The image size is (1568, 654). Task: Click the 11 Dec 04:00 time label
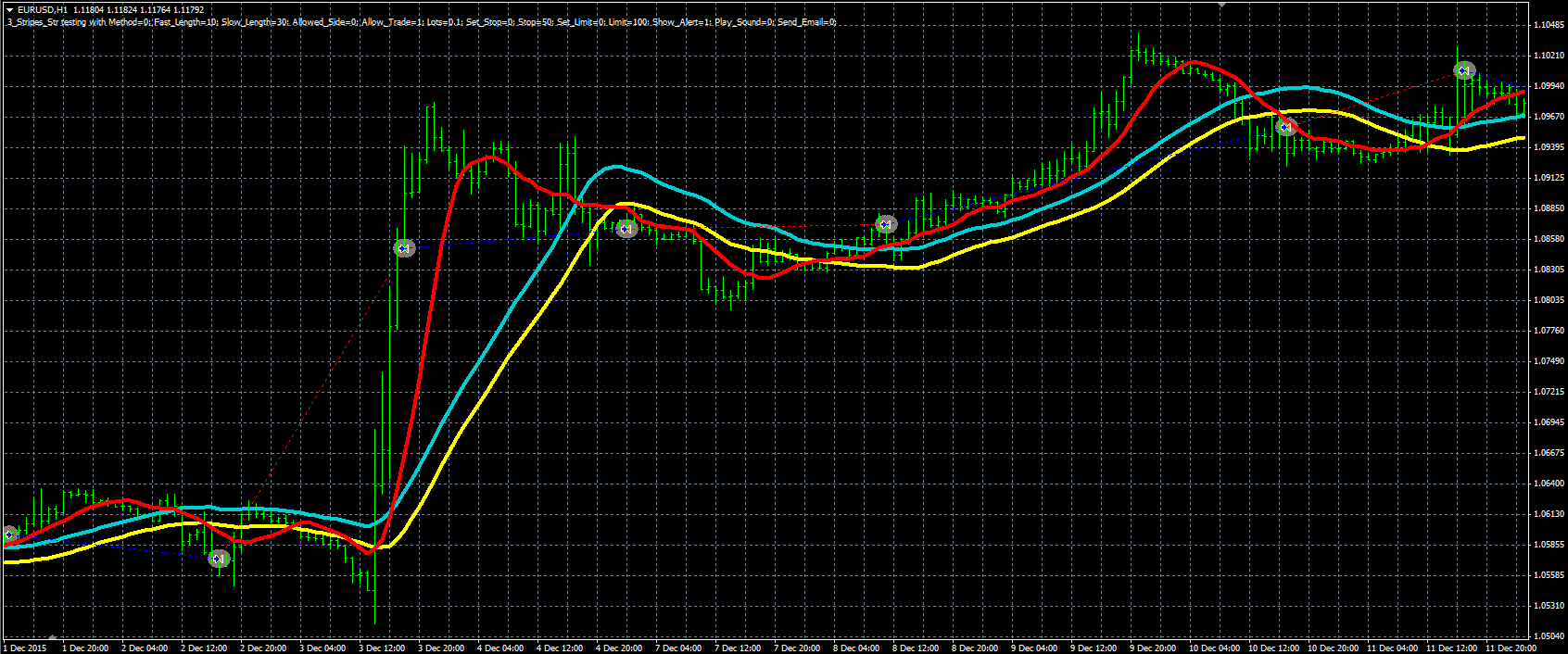1392,648
